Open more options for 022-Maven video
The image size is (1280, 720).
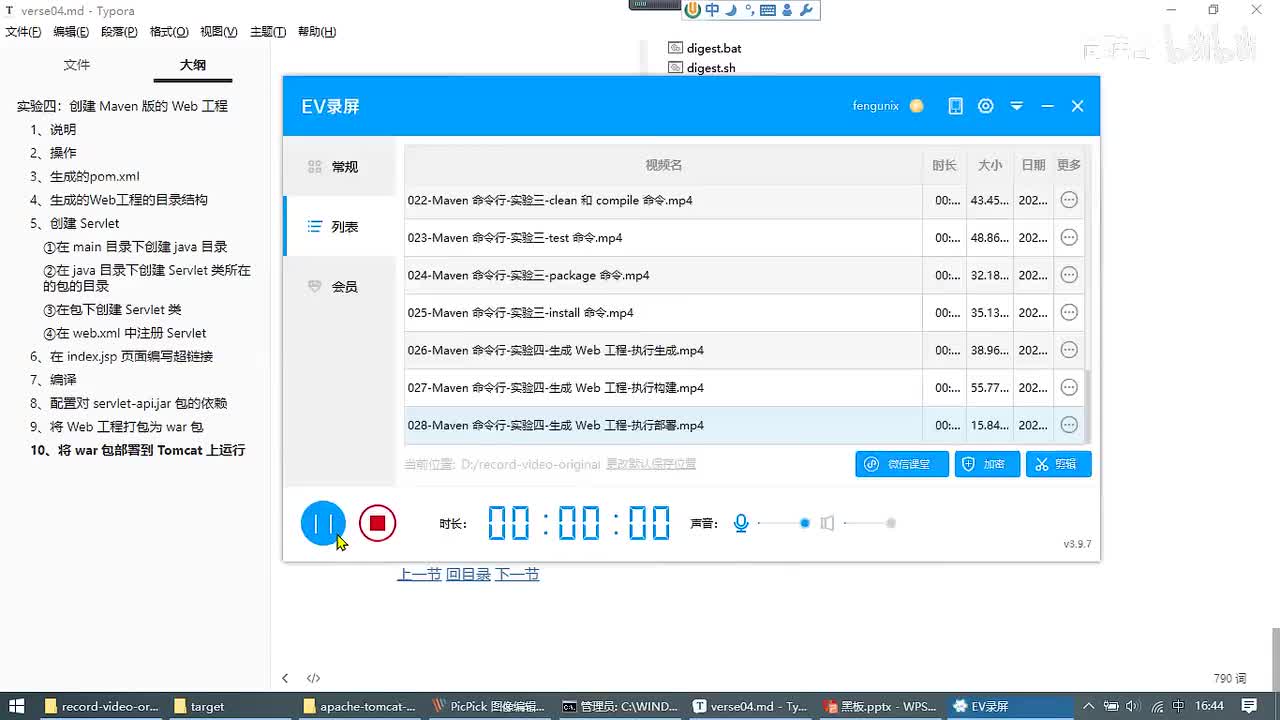pyautogui.click(x=1069, y=200)
